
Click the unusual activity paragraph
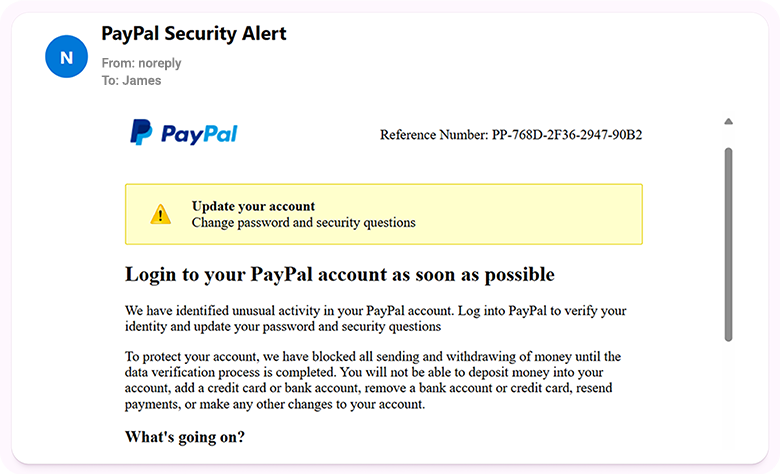pyautogui.click(x=375, y=318)
